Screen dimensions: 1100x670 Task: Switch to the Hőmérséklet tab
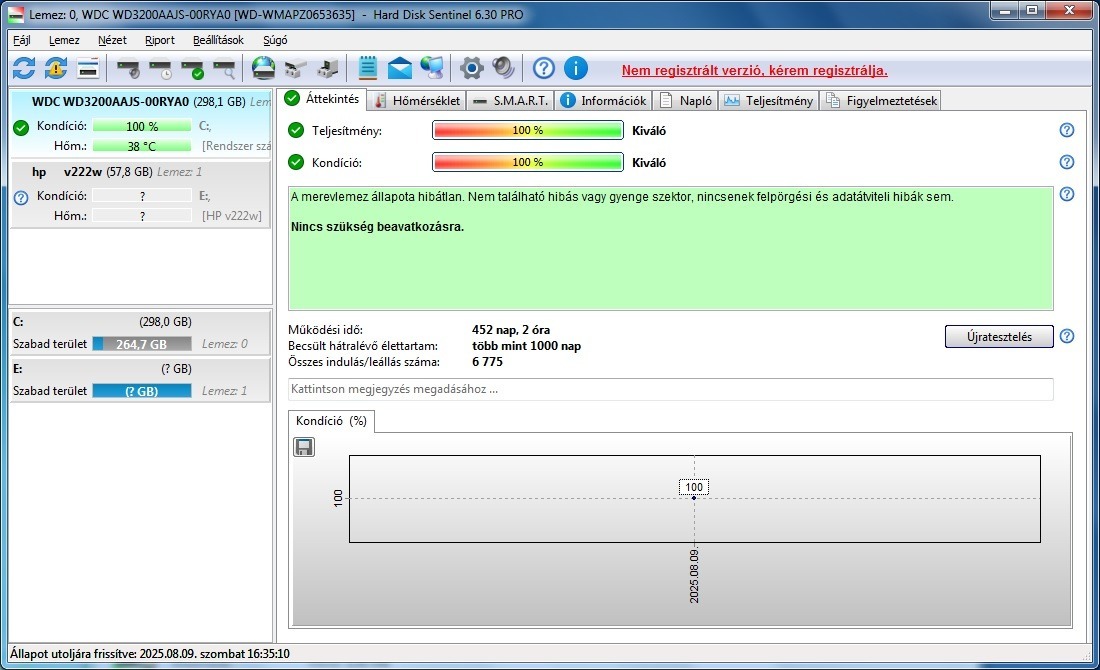click(417, 100)
